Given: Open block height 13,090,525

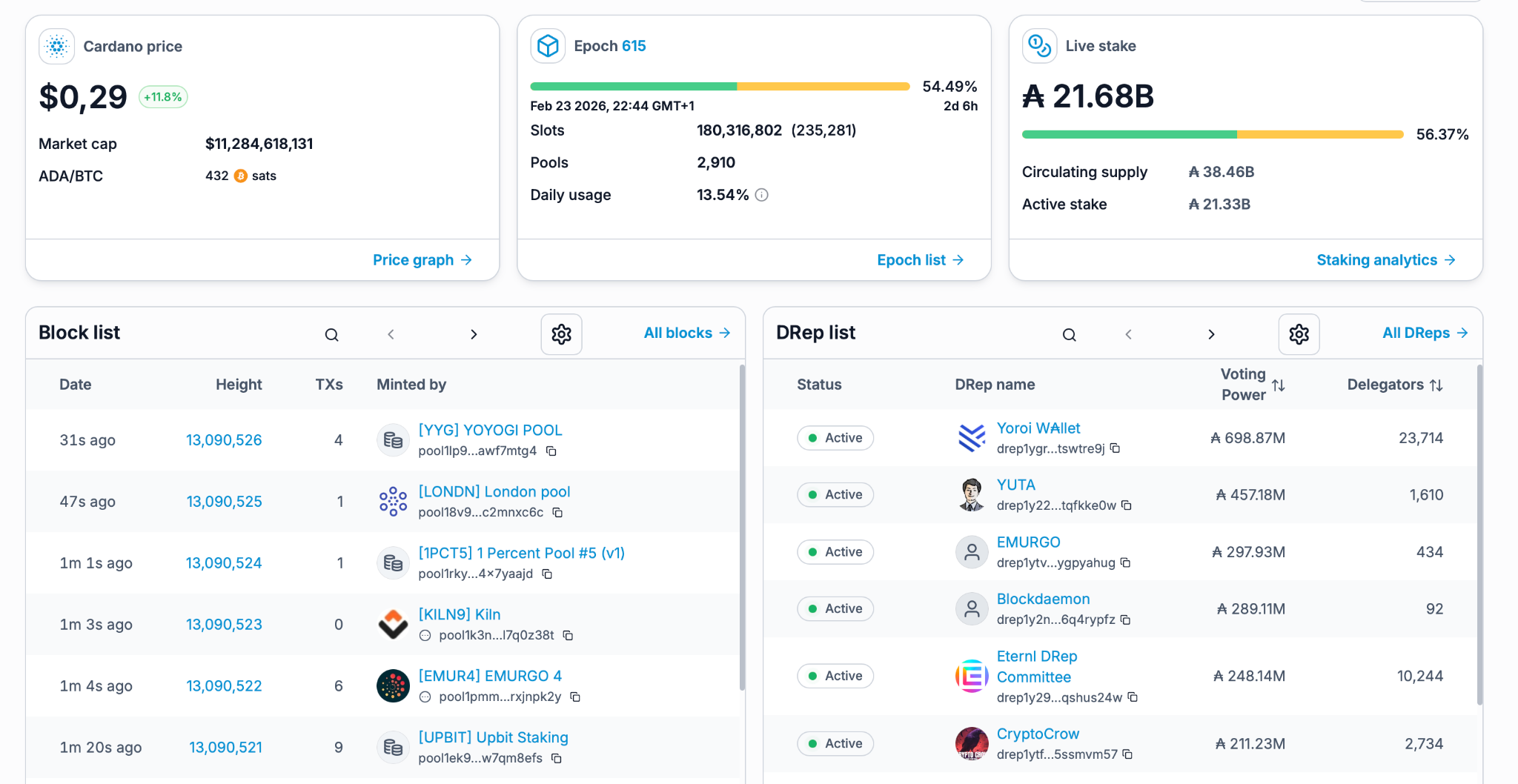Looking at the screenshot, I should [x=224, y=502].
